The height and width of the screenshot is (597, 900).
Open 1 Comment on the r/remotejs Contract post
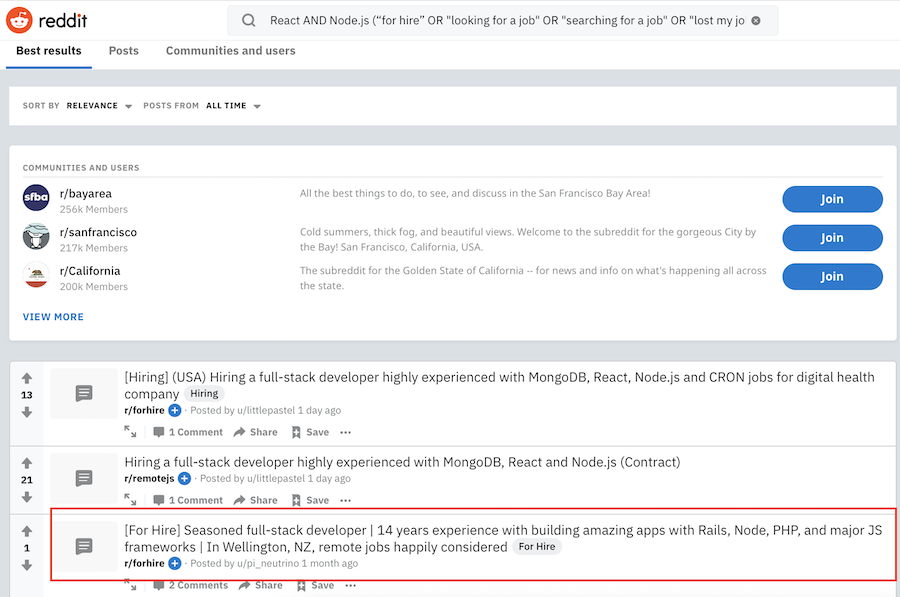pos(188,500)
